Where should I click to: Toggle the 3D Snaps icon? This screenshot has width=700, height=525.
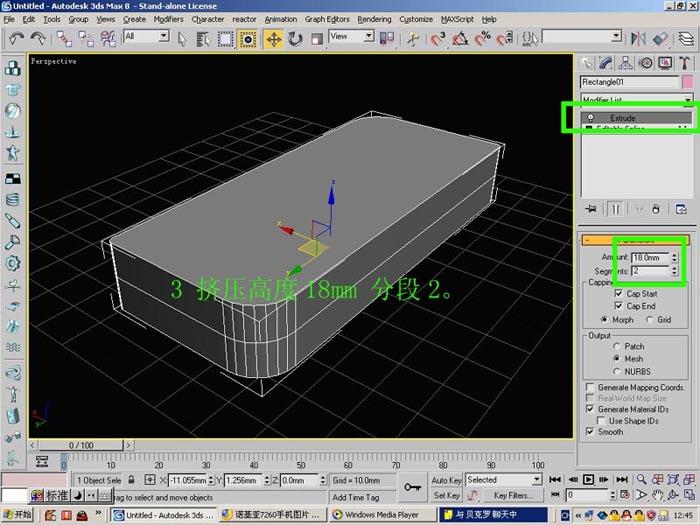click(x=438, y=39)
